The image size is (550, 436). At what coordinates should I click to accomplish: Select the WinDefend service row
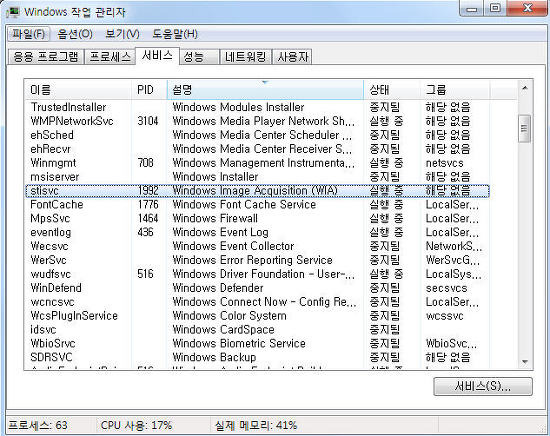pos(257,288)
